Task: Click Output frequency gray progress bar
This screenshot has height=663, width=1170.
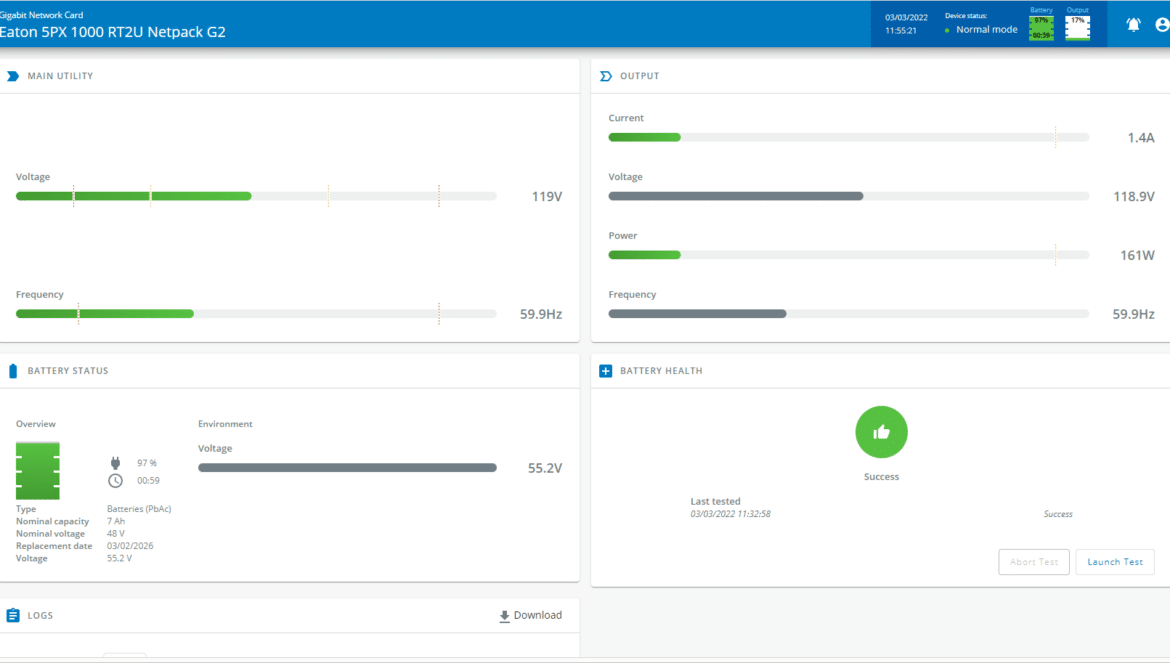Action: coord(848,314)
